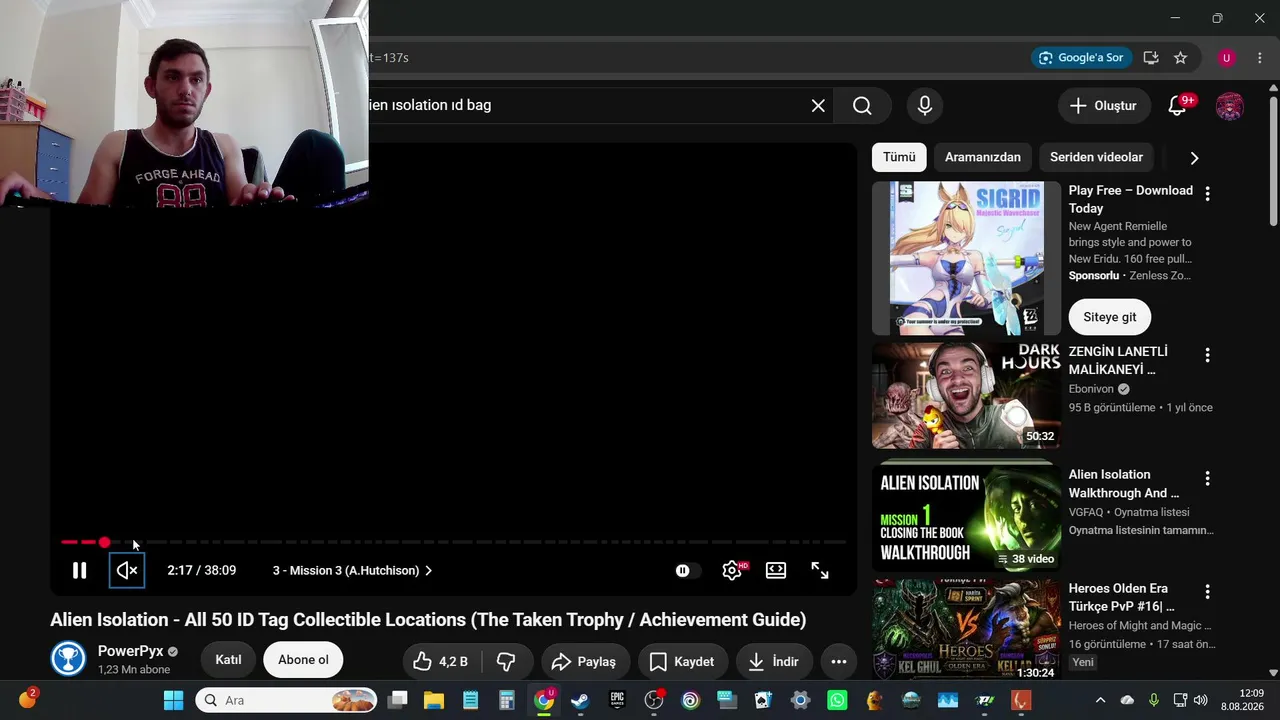Open the player settings gear
Viewport: 1280px width, 720px height.
[733, 571]
